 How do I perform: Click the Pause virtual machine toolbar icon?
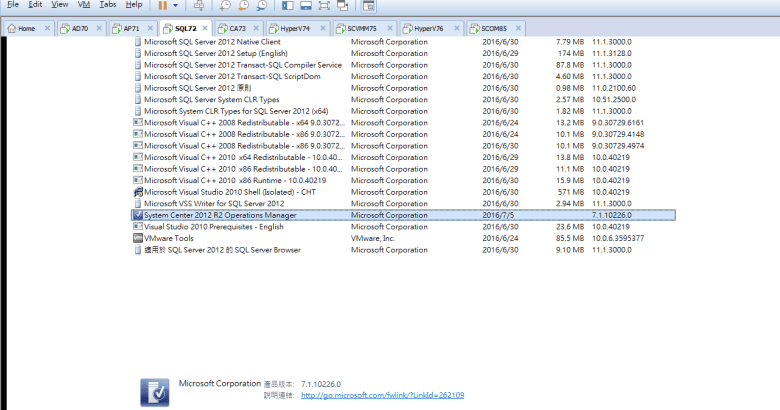(162, 5)
